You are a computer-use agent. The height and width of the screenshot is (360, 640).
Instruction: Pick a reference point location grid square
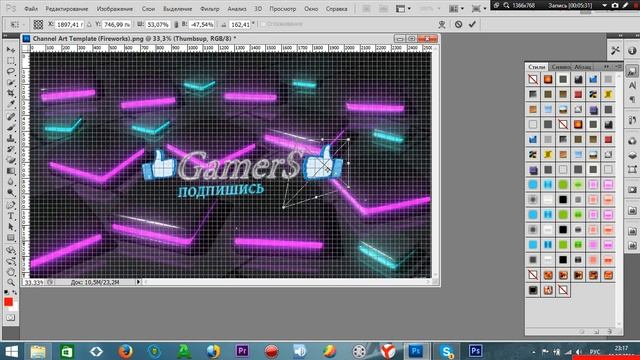(38, 24)
